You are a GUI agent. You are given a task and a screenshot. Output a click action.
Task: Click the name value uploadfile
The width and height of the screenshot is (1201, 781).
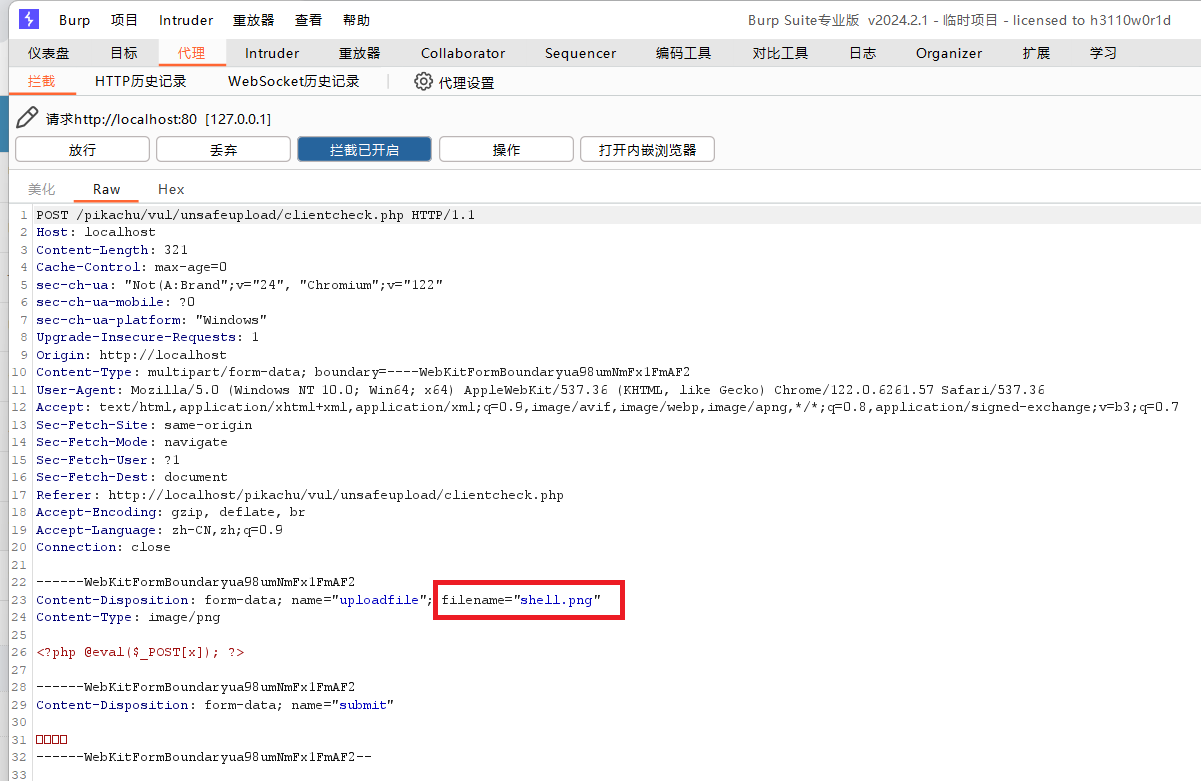(x=380, y=600)
